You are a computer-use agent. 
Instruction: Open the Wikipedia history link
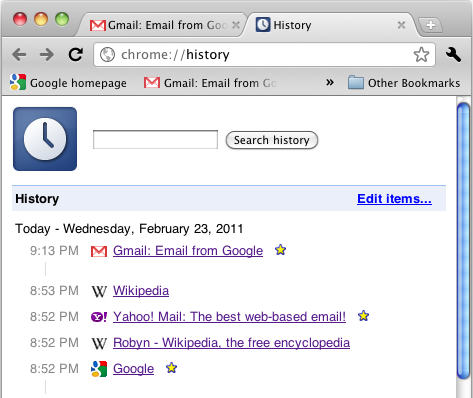click(141, 291)
